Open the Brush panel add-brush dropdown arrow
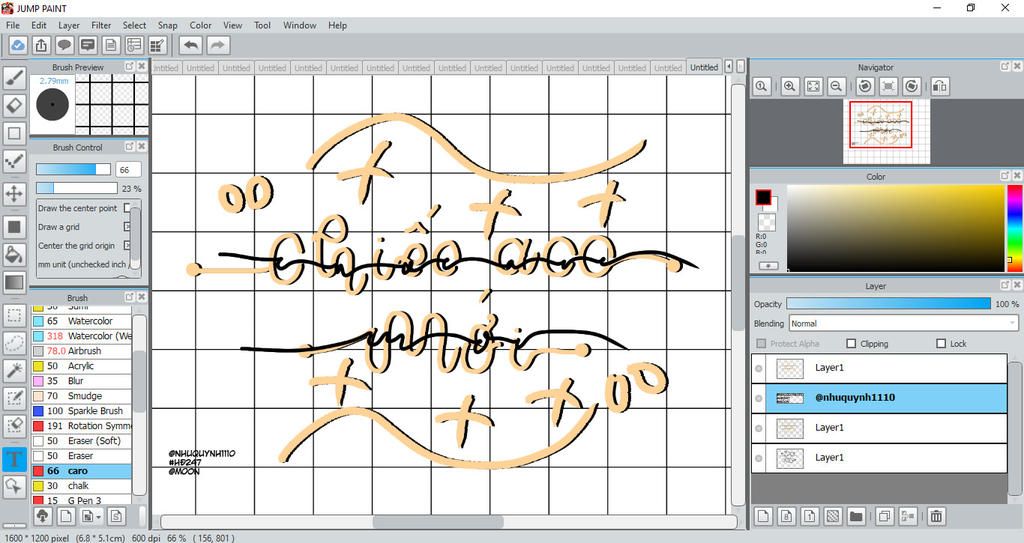The height and width of the screenshot is (543, 1024). coord(98,516)
